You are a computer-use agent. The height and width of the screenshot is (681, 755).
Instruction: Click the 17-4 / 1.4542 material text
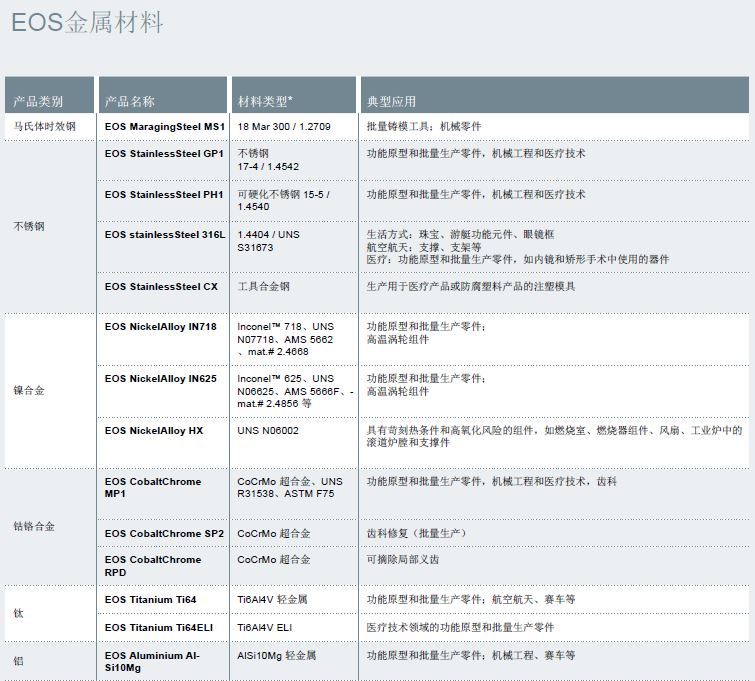[268, 167]
